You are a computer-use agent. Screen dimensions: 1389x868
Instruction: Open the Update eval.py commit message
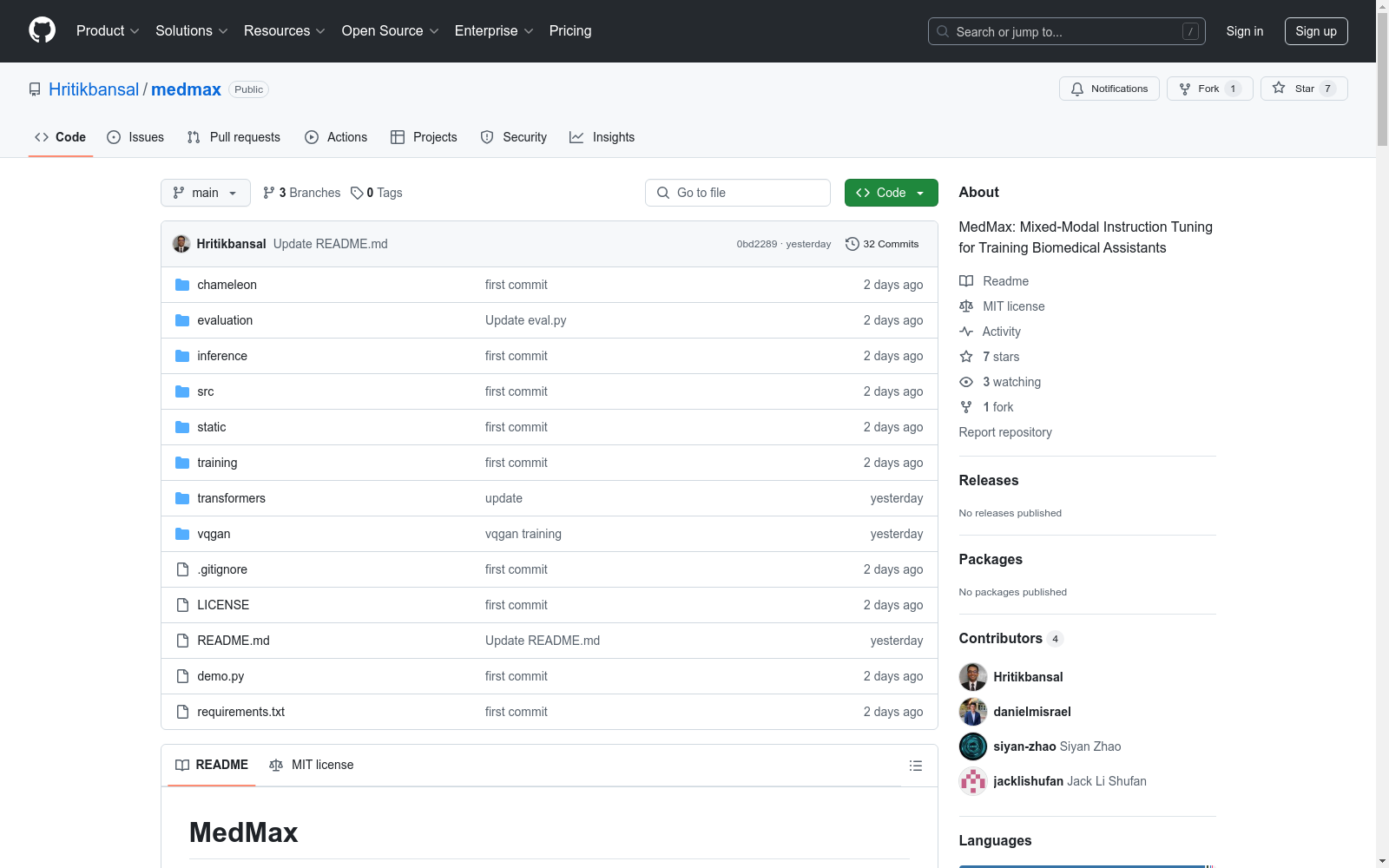(x=525, y=320)
